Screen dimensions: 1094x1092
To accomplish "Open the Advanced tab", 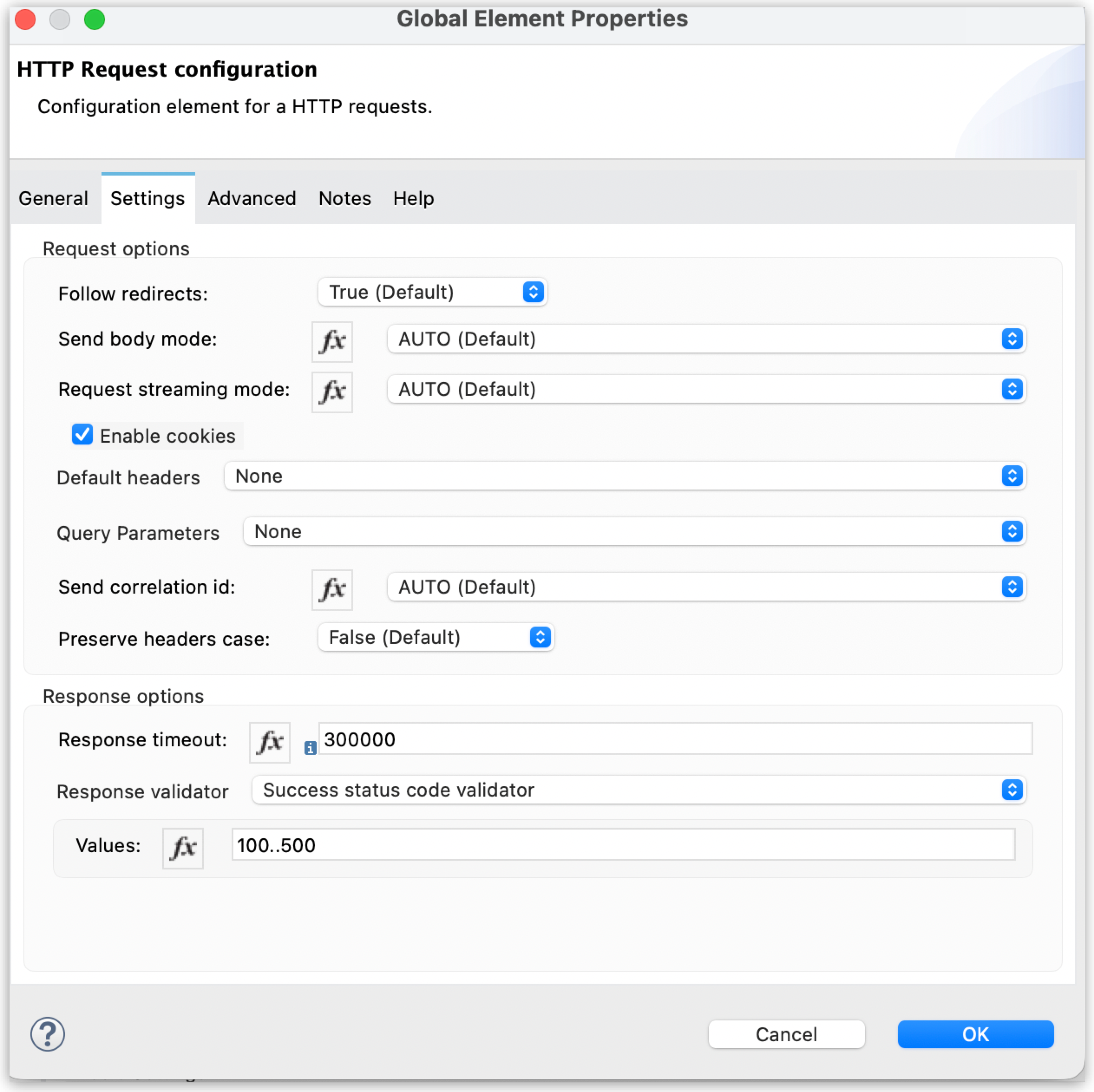I will (x=252, y=199).
